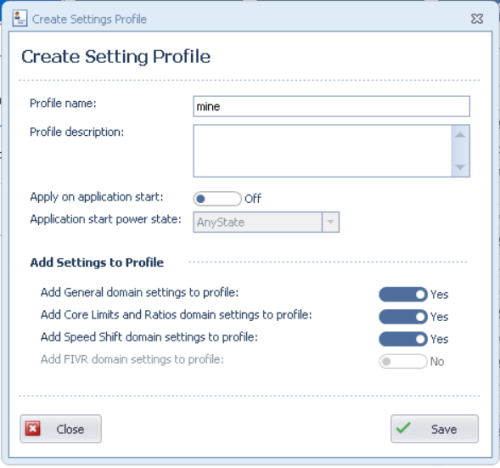Click inside the Profile description text area
500x468 pixels.
click(x=322, y=151)
